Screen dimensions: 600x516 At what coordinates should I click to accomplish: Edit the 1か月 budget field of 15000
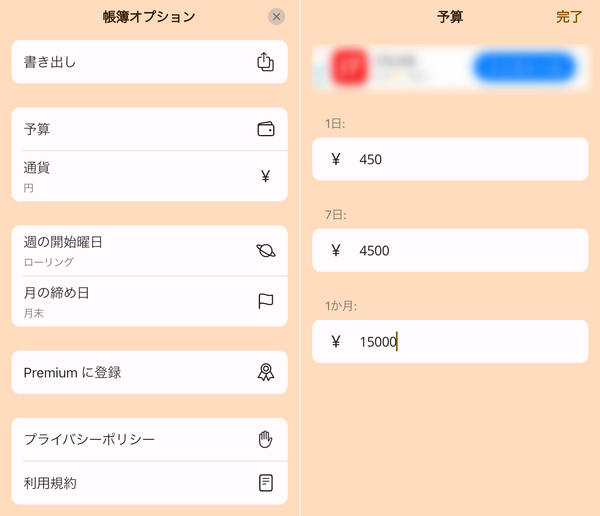pyautogui.click(x=450, y=341)
